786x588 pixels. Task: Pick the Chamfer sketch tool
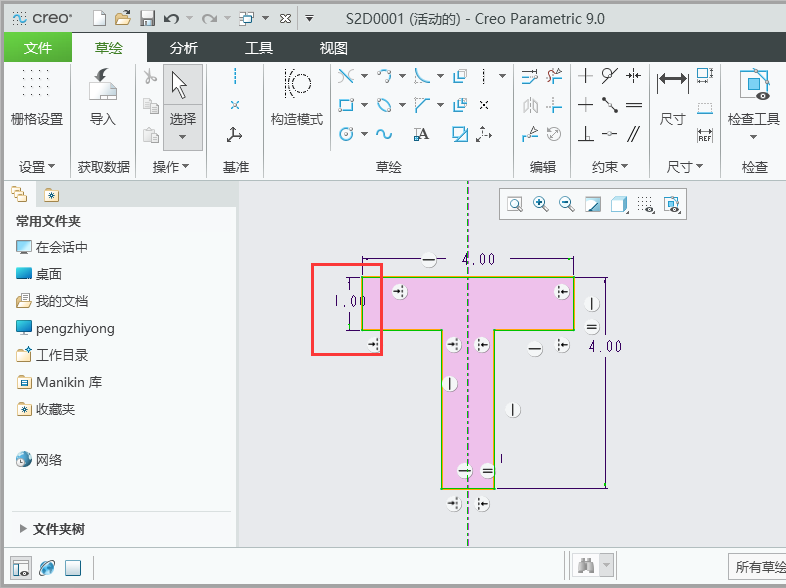(422, 105)
